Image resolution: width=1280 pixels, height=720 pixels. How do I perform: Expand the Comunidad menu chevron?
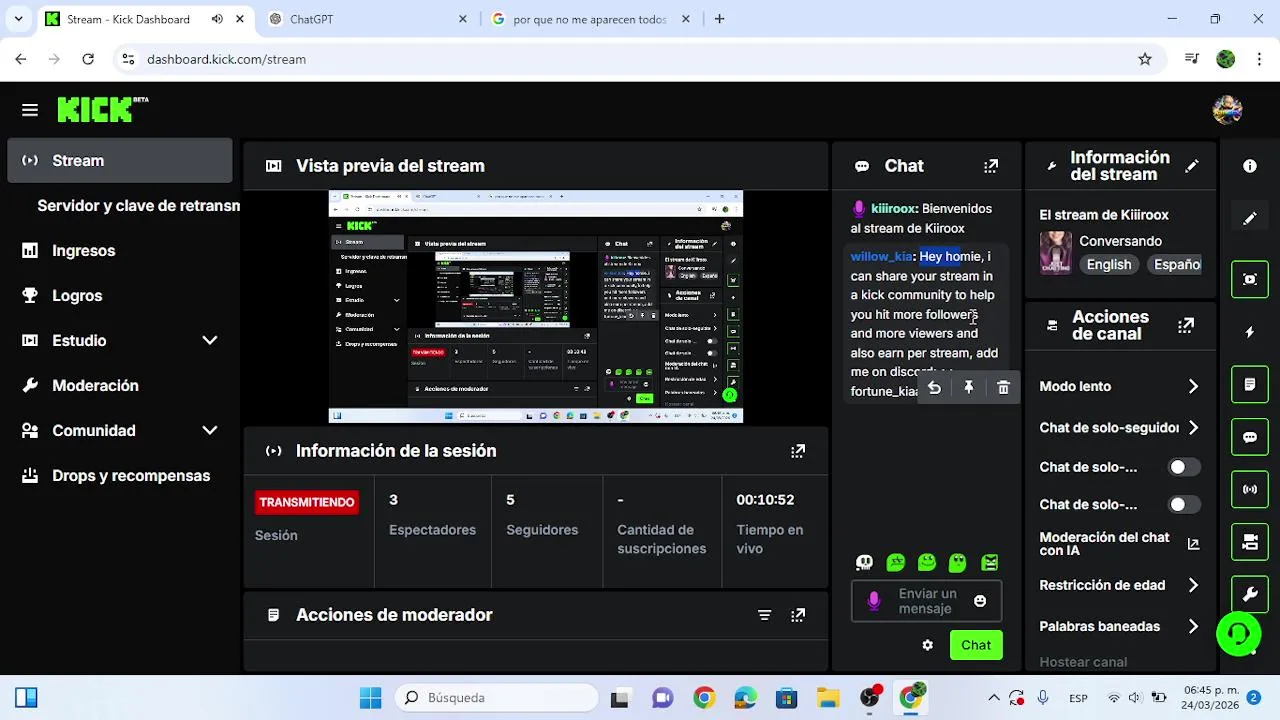[210, 431]
